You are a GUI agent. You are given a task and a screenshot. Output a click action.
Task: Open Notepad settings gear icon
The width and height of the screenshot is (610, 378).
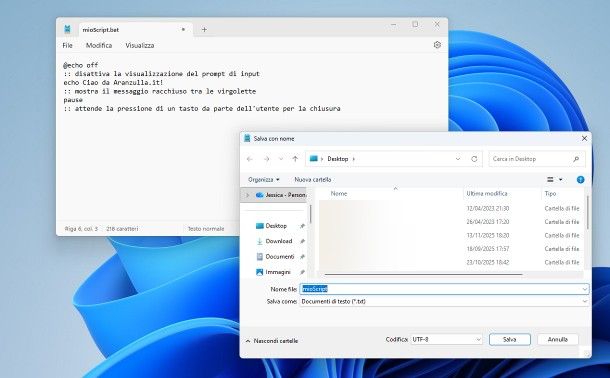437,45
